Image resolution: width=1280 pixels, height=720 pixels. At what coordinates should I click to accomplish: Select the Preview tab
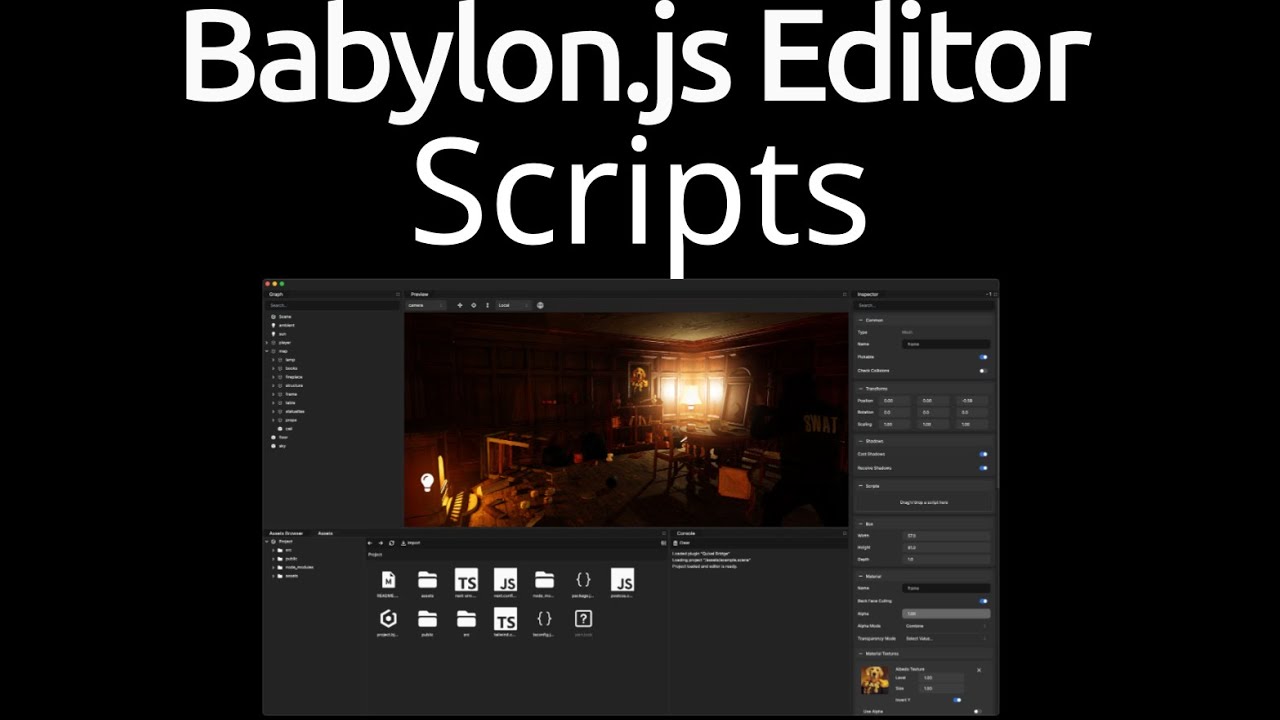point(420,294)
